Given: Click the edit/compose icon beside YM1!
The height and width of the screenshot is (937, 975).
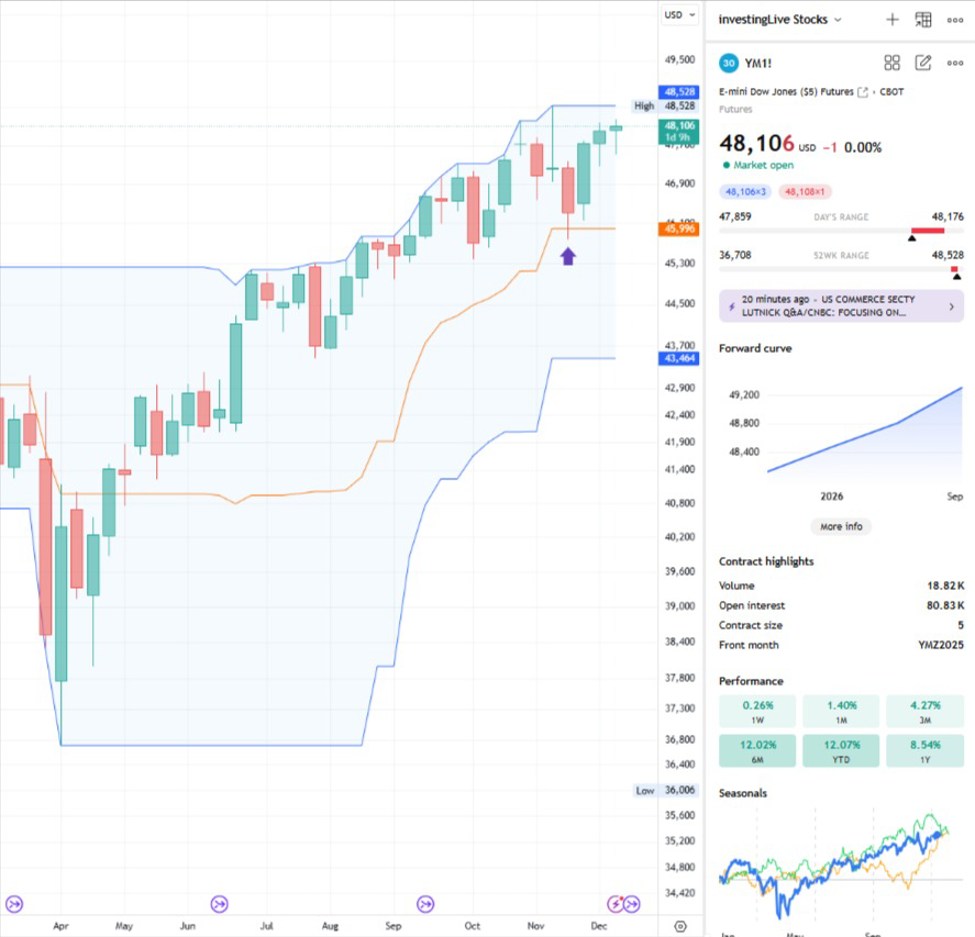Looking at the screenshot, I should pos(922,62).
